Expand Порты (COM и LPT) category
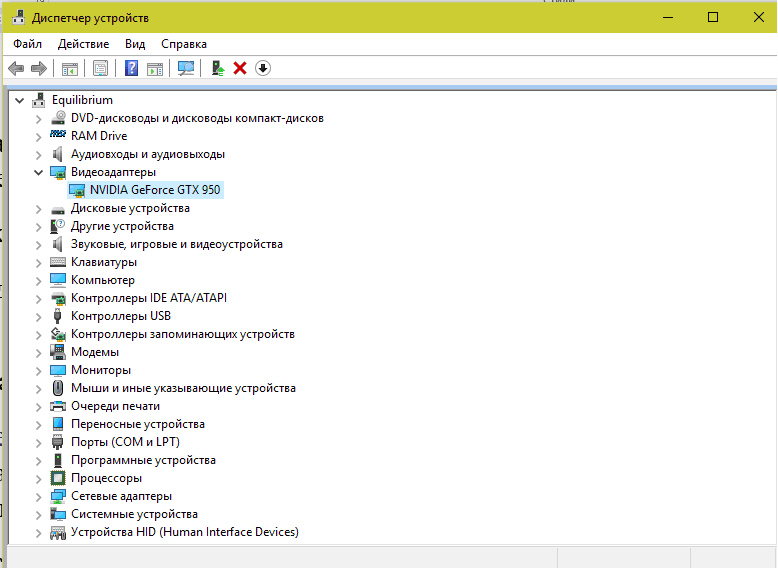The height and width of the screenshot is (568, 778). [38, 442]
